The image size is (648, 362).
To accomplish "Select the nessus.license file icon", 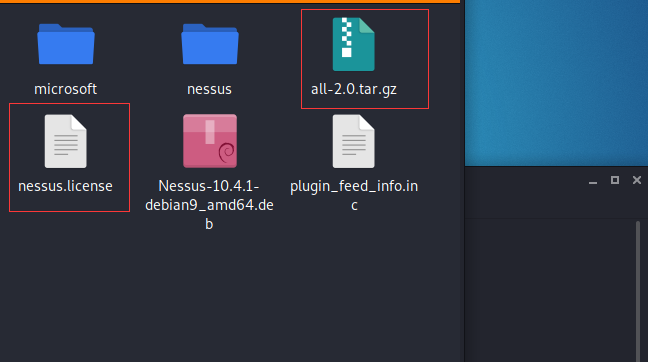I will point(66,141).
